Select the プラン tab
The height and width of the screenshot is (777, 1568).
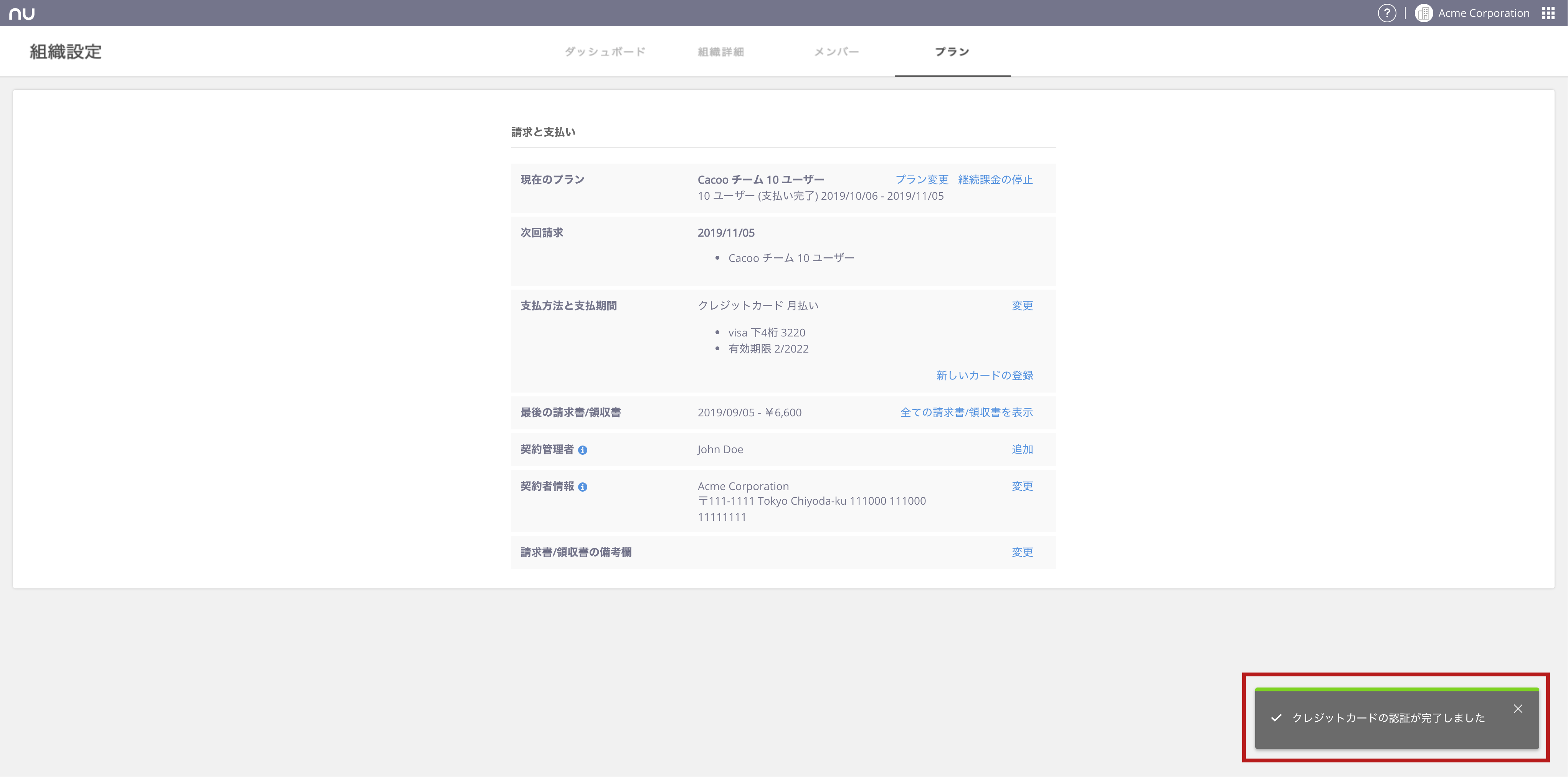click(x=952, y=52)
